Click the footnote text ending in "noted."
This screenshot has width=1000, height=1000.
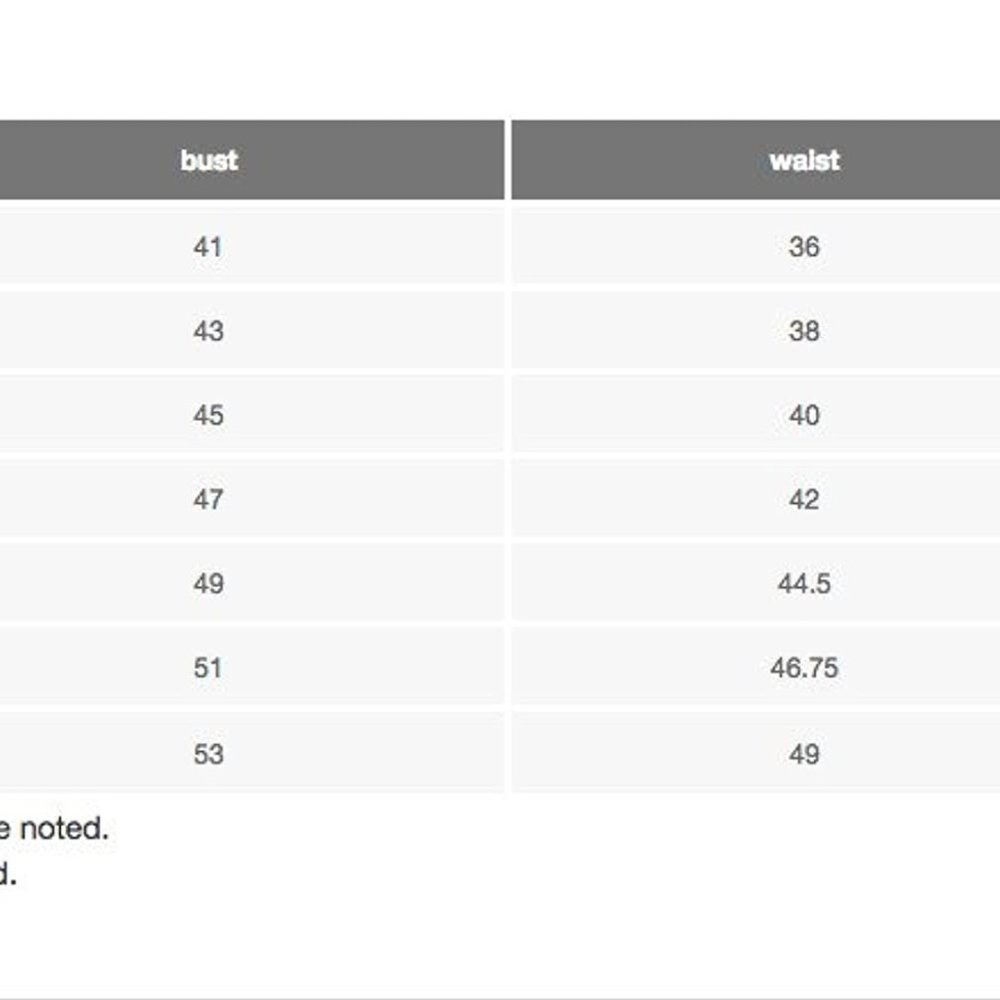[x=54, y=828]
